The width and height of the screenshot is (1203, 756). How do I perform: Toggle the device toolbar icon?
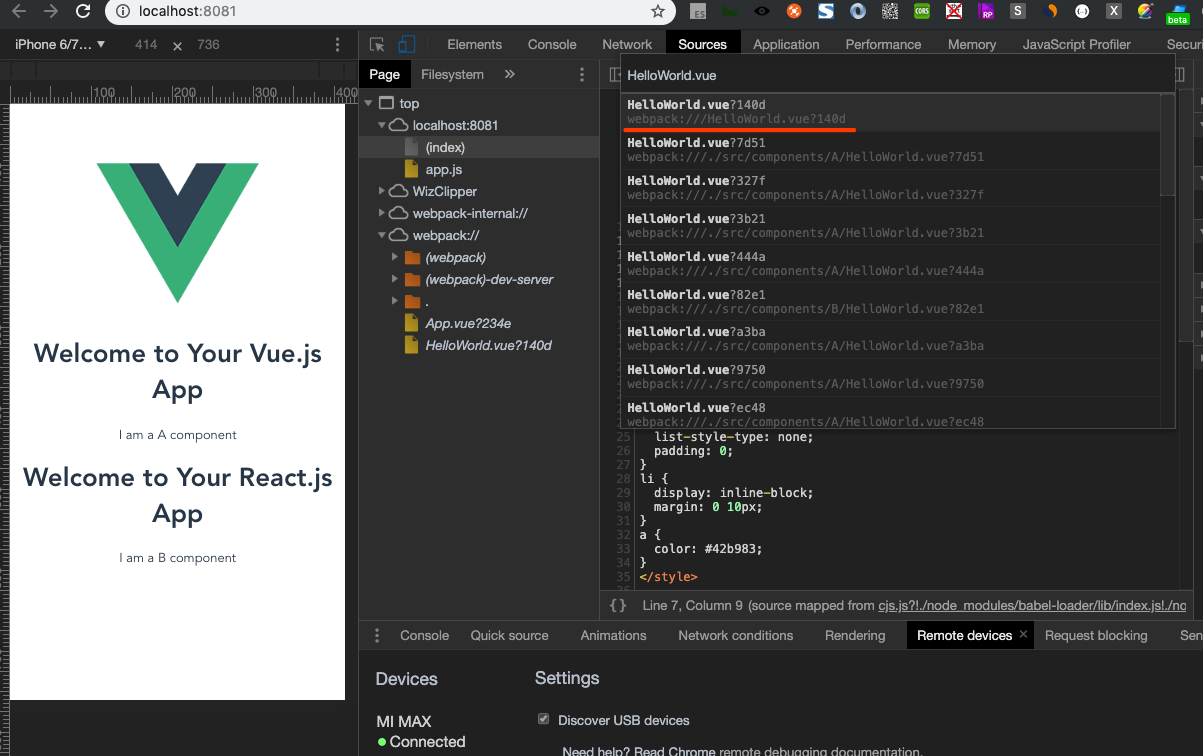coord(406,45)
